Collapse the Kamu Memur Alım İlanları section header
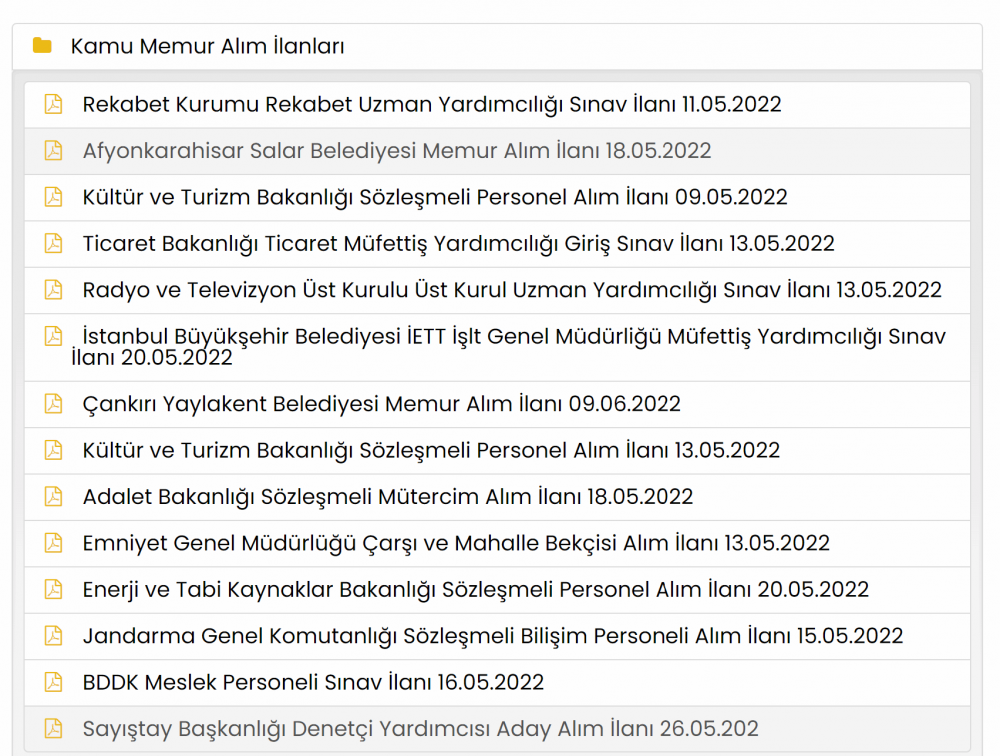Screen dimensions: 1000x756 pos(497,47)
